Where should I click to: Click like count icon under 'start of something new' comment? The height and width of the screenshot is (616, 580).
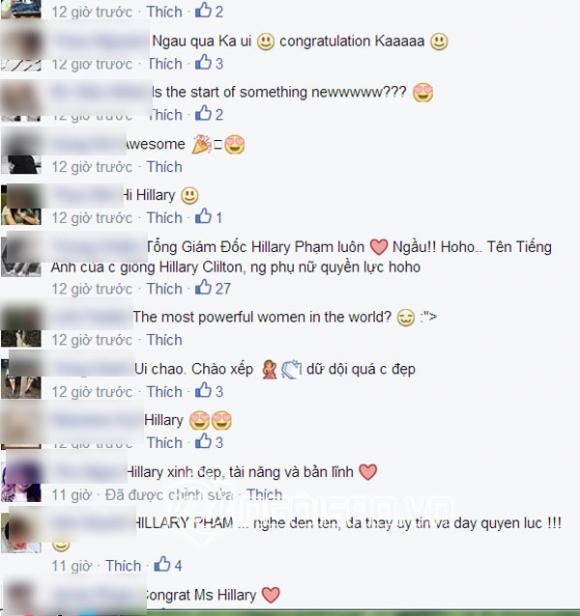point(203,114)
